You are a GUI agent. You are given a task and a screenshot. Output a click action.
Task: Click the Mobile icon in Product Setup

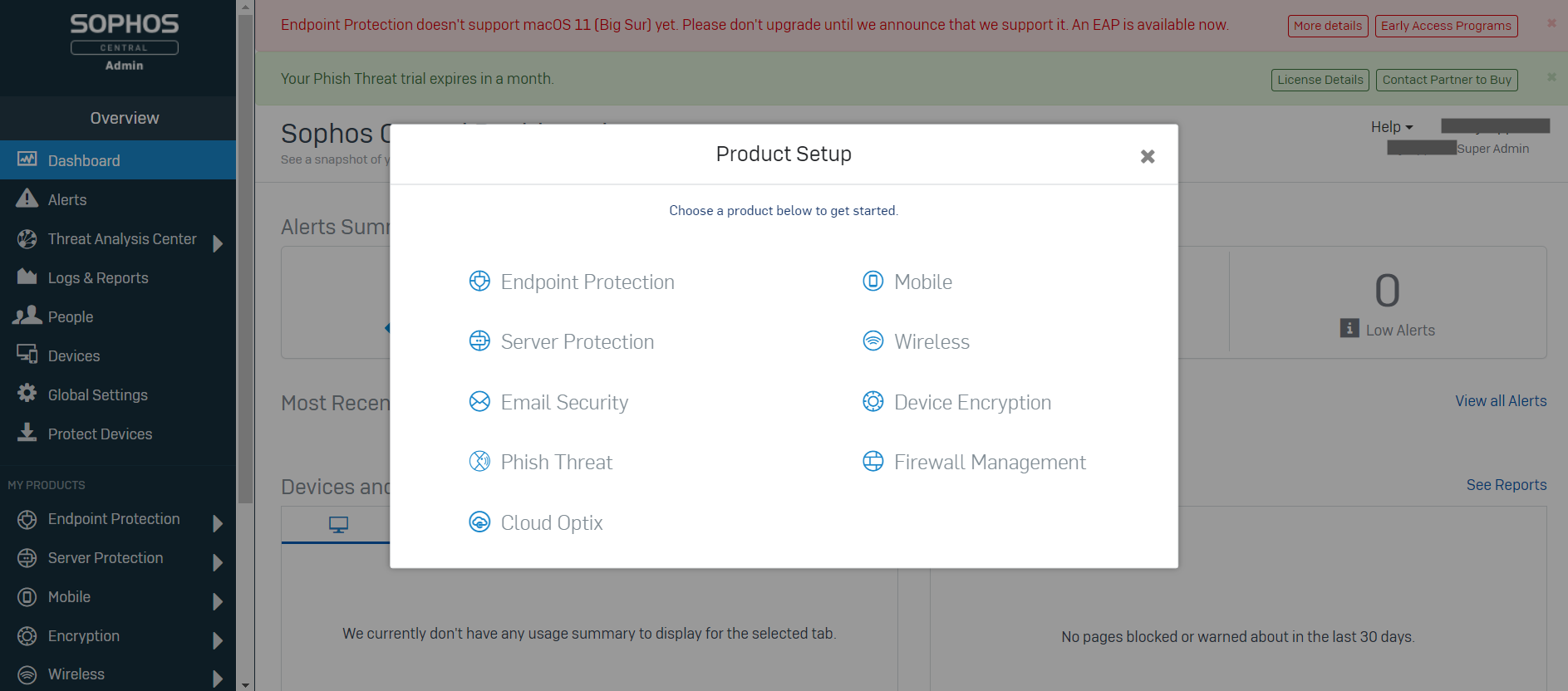tap(873, 282)
